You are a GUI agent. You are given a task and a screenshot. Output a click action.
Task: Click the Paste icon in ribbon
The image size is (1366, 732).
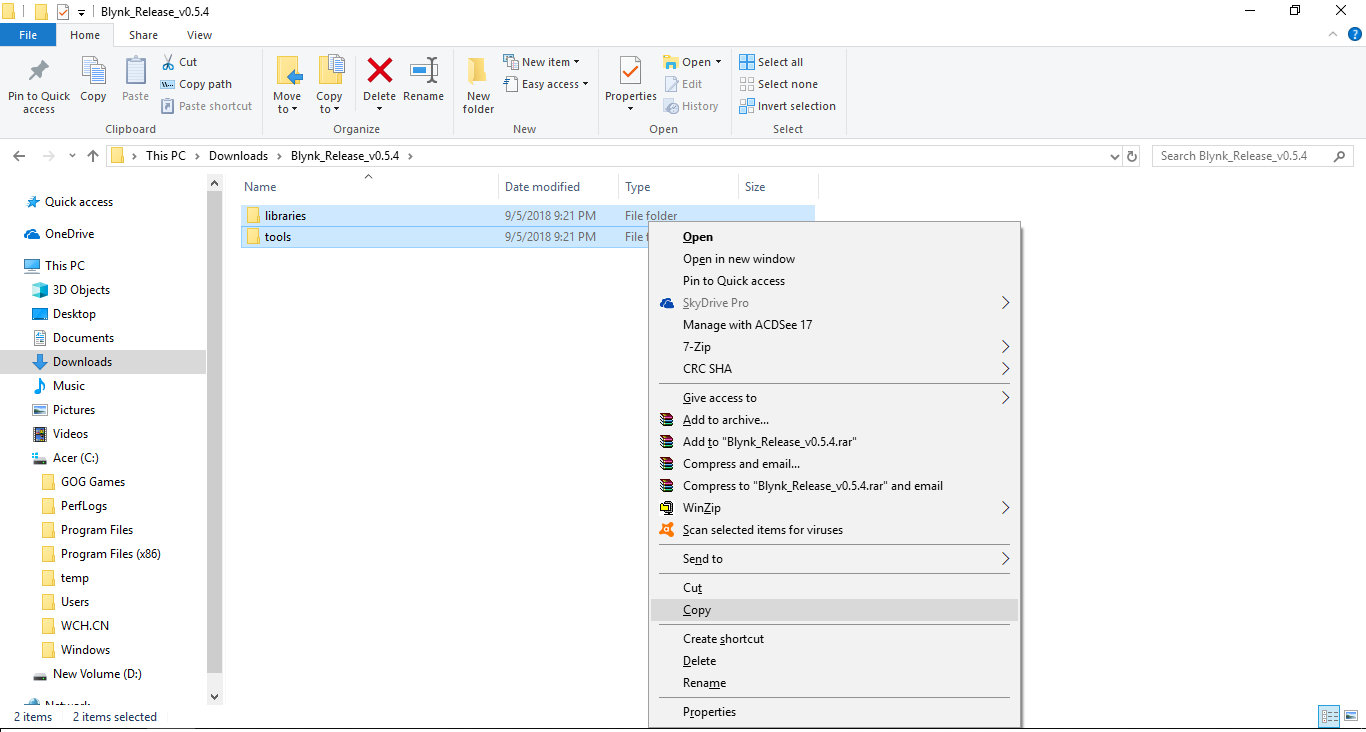[x=135, y=80]
